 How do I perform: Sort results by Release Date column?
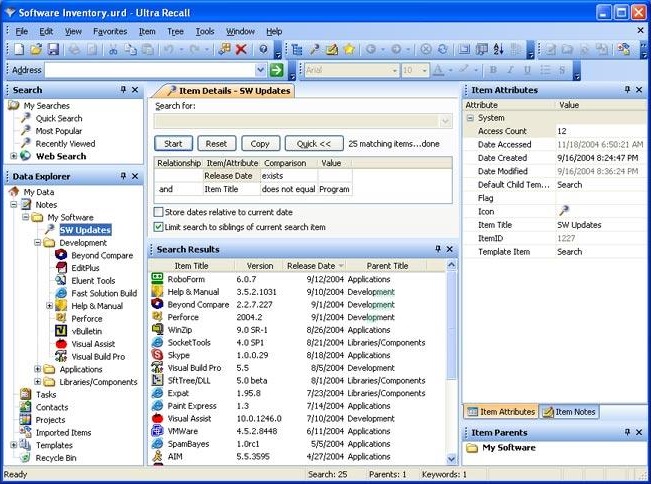tap(314, 266)
